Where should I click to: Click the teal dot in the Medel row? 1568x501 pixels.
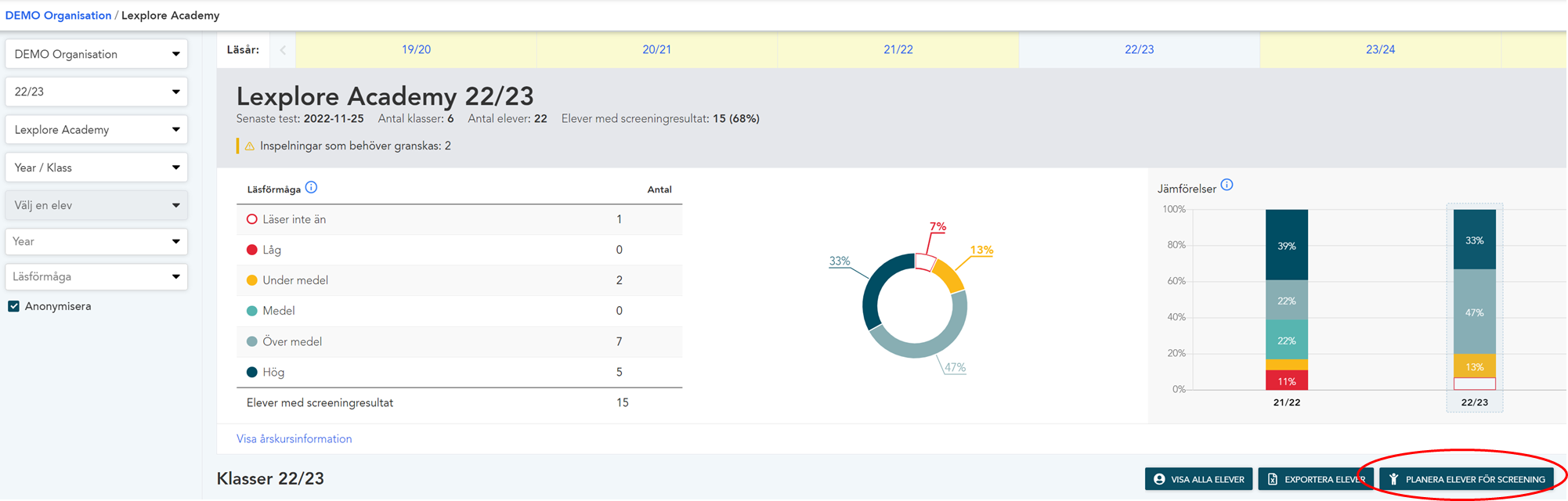click(x=252, y=311)
